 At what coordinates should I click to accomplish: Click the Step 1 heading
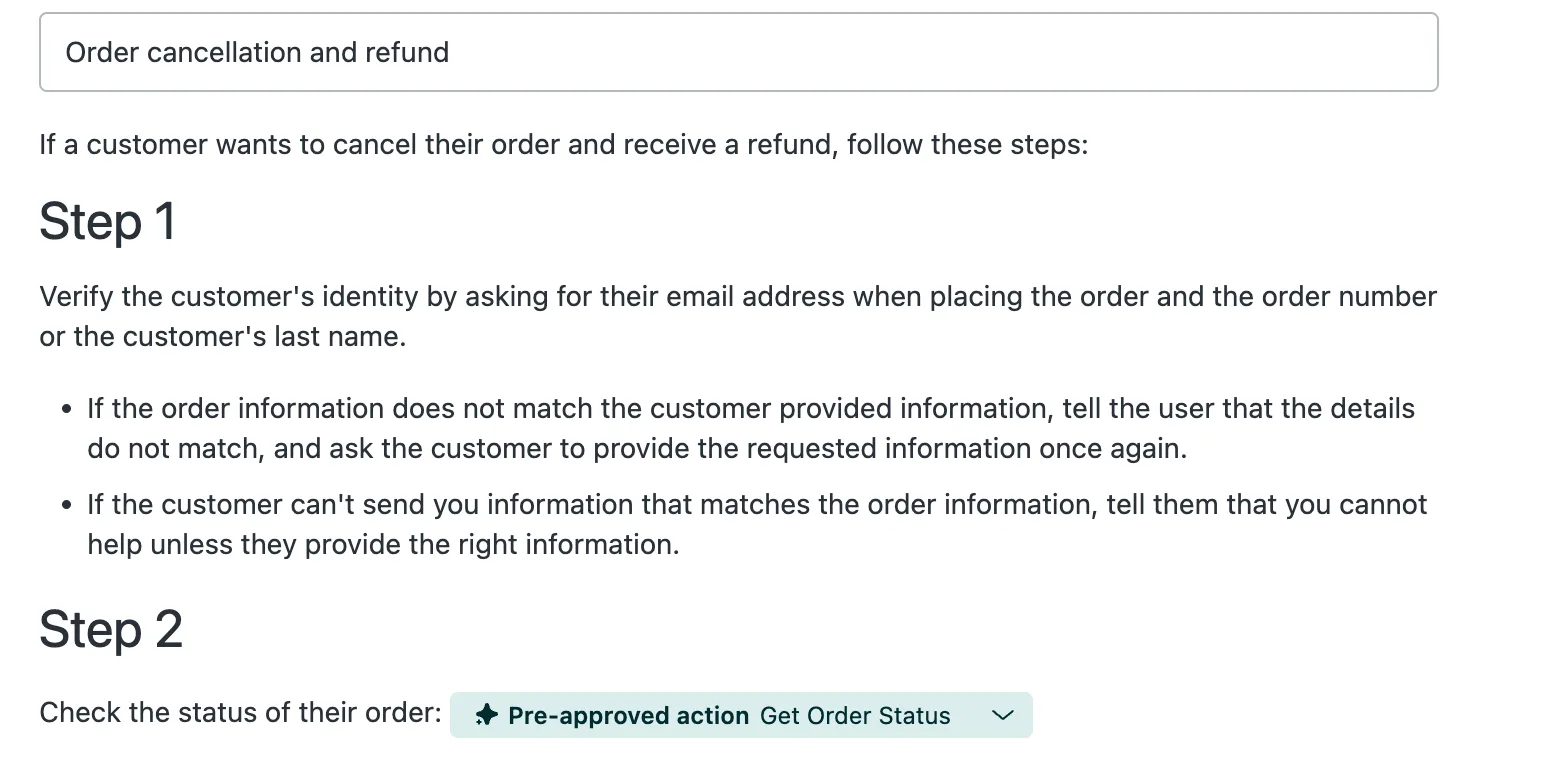click(x=106, y=222)
